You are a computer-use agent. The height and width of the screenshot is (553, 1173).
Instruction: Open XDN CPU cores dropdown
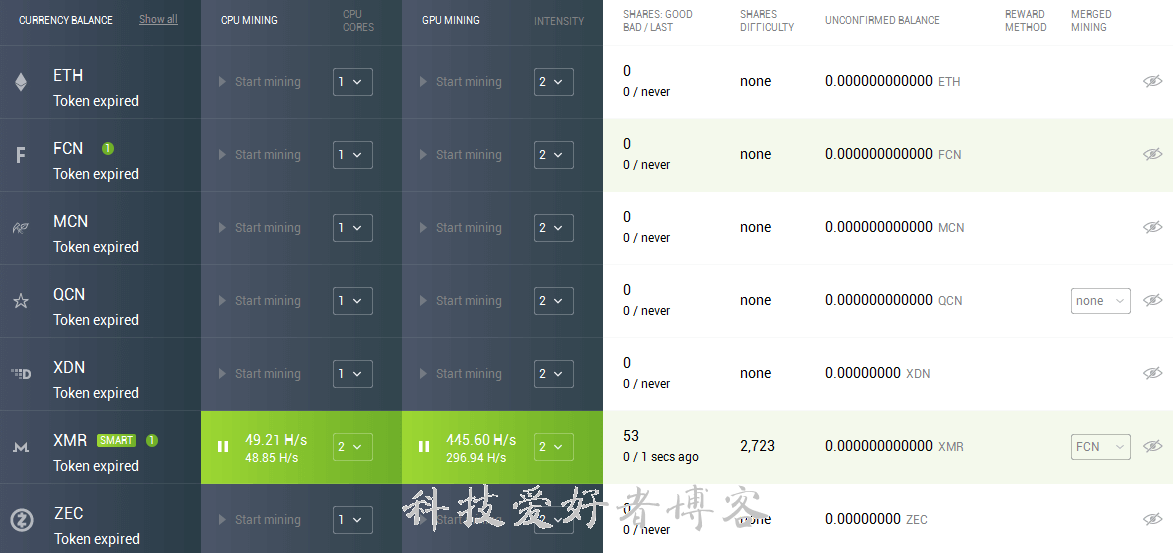point(353,373)
